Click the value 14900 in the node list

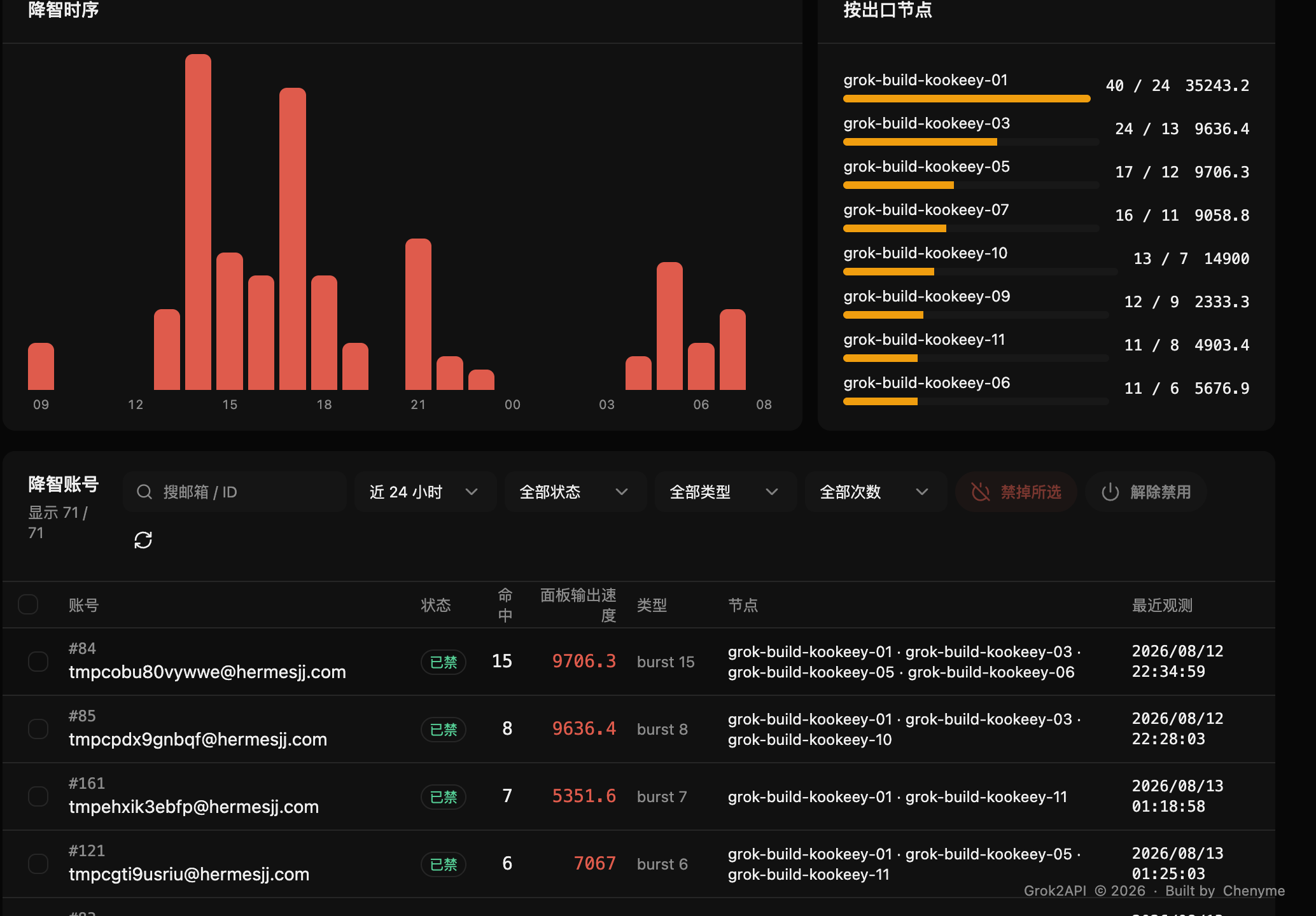1226,258
